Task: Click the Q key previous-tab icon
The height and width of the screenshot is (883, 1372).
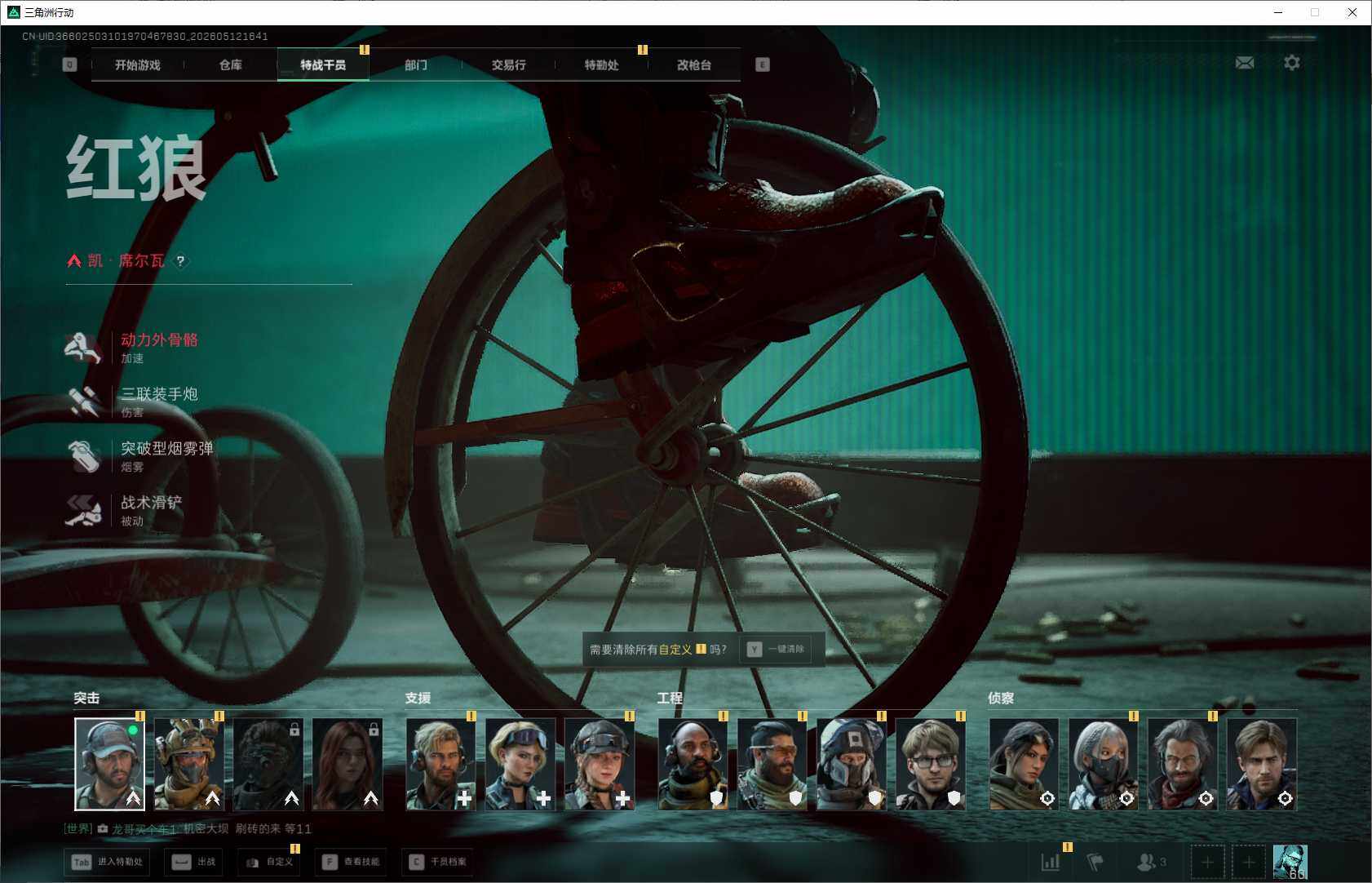Action: coord(70,64)
